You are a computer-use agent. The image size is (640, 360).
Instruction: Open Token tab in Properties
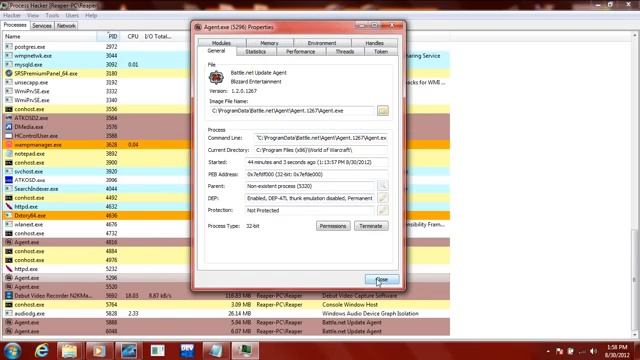(381, 52)
